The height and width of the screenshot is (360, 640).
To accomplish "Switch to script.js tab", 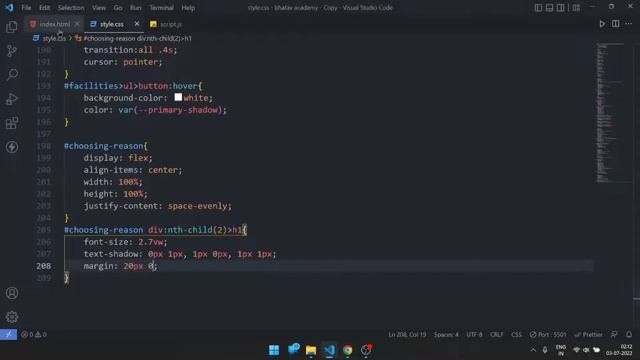I will (166, 24).
